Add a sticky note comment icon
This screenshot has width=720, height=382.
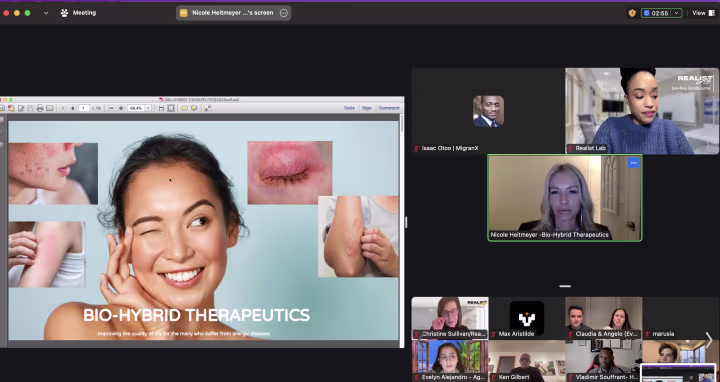coord(184,108)
